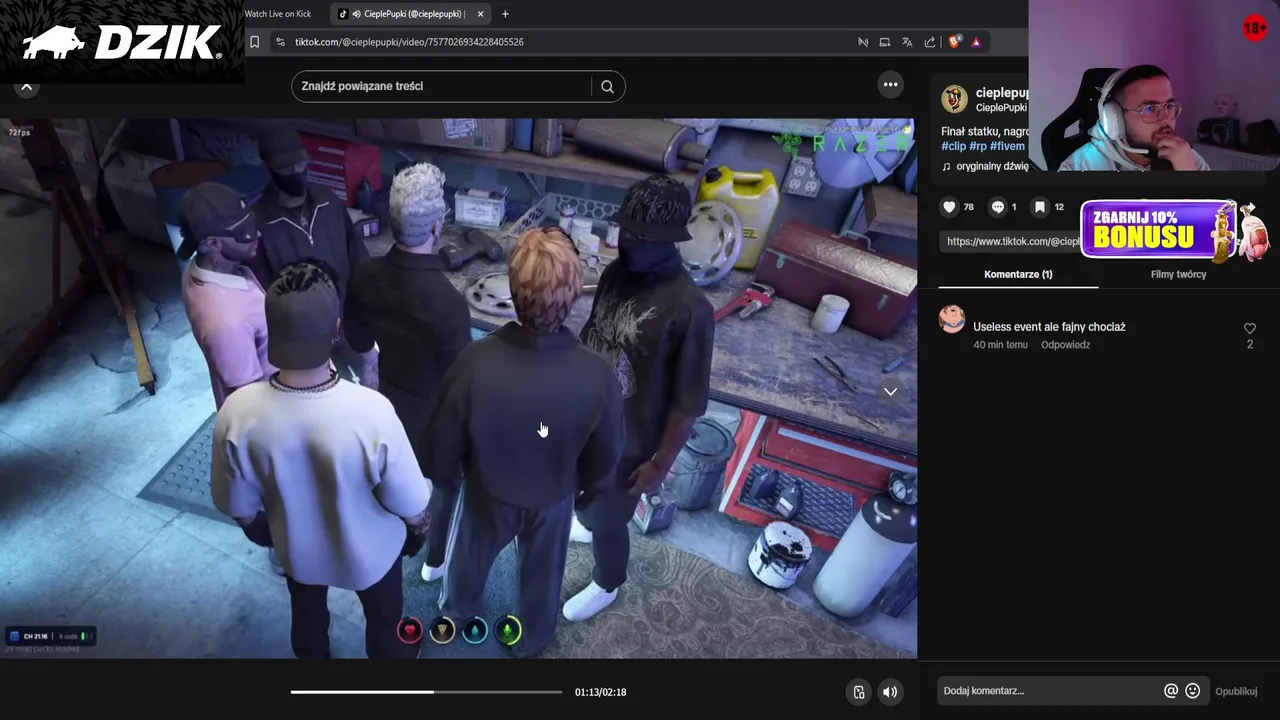The image size is (1280, 720).
Task: Open the Brave Shields lion icon
Action: point(954,42)
